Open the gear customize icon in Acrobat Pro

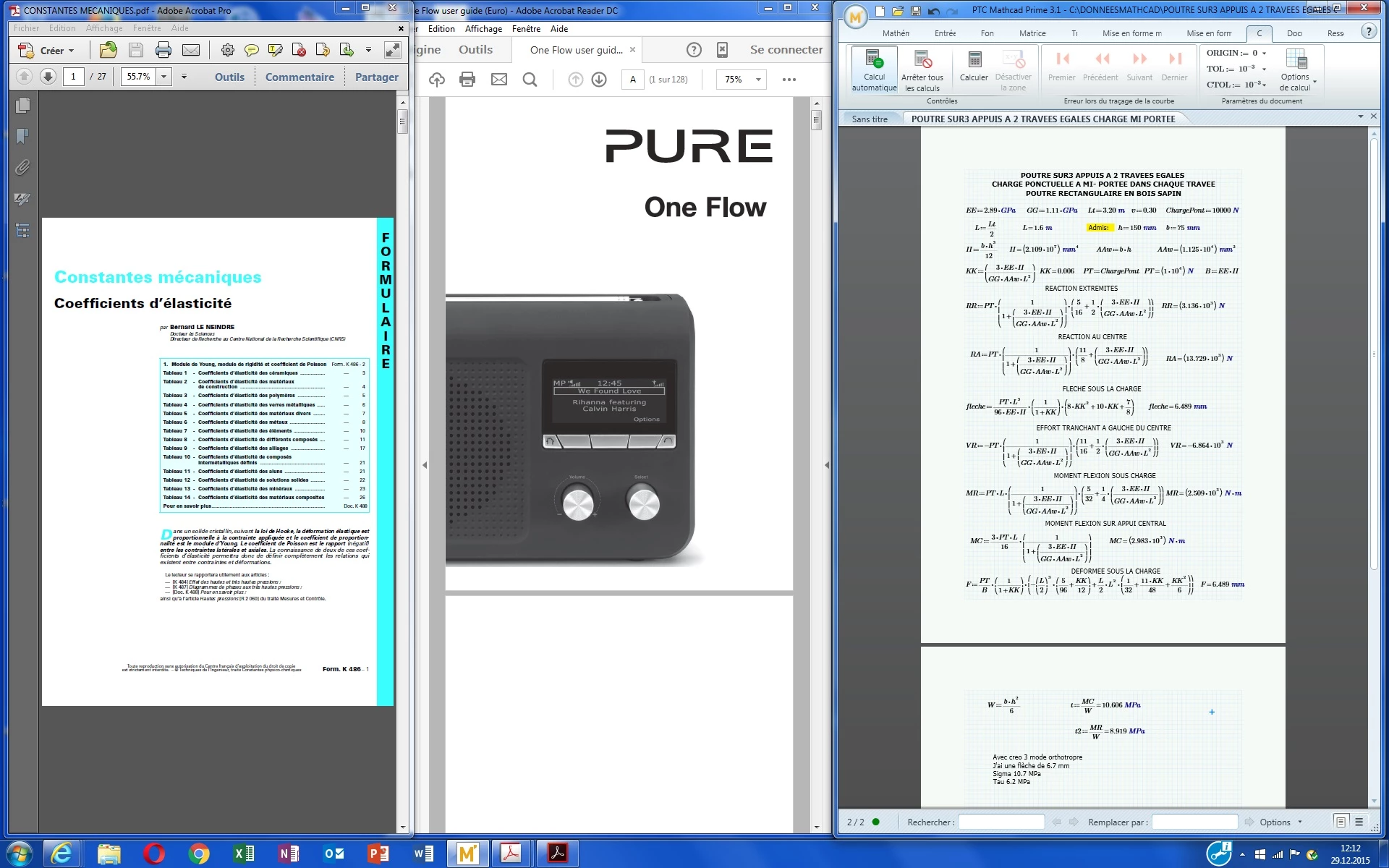[228, 50]
